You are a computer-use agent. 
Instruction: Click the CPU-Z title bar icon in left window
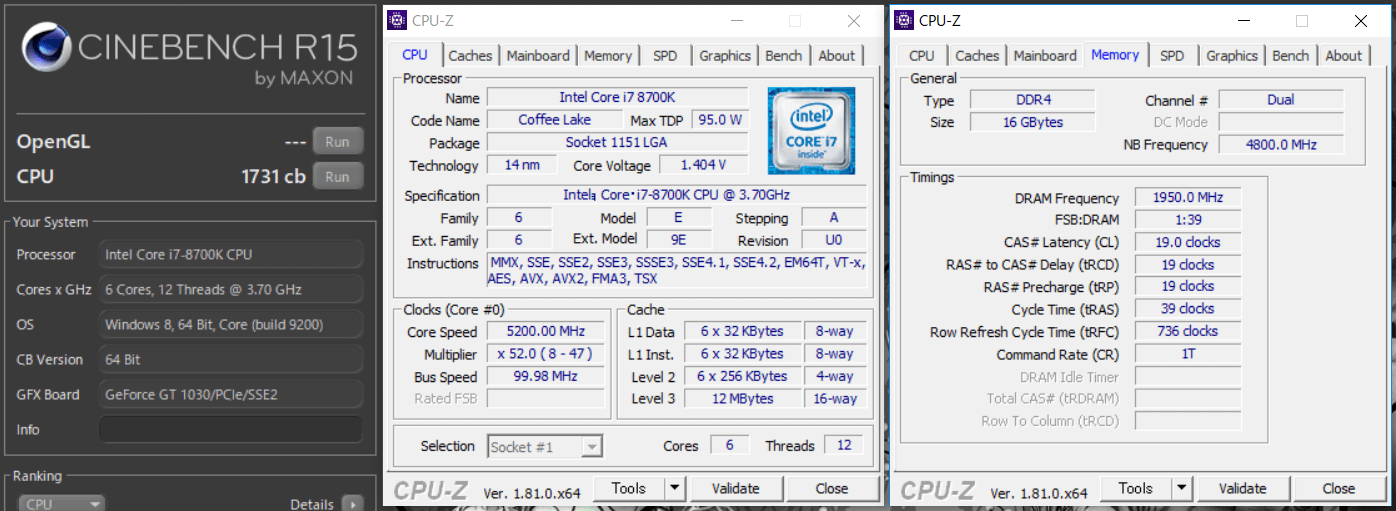pos(397,20)
